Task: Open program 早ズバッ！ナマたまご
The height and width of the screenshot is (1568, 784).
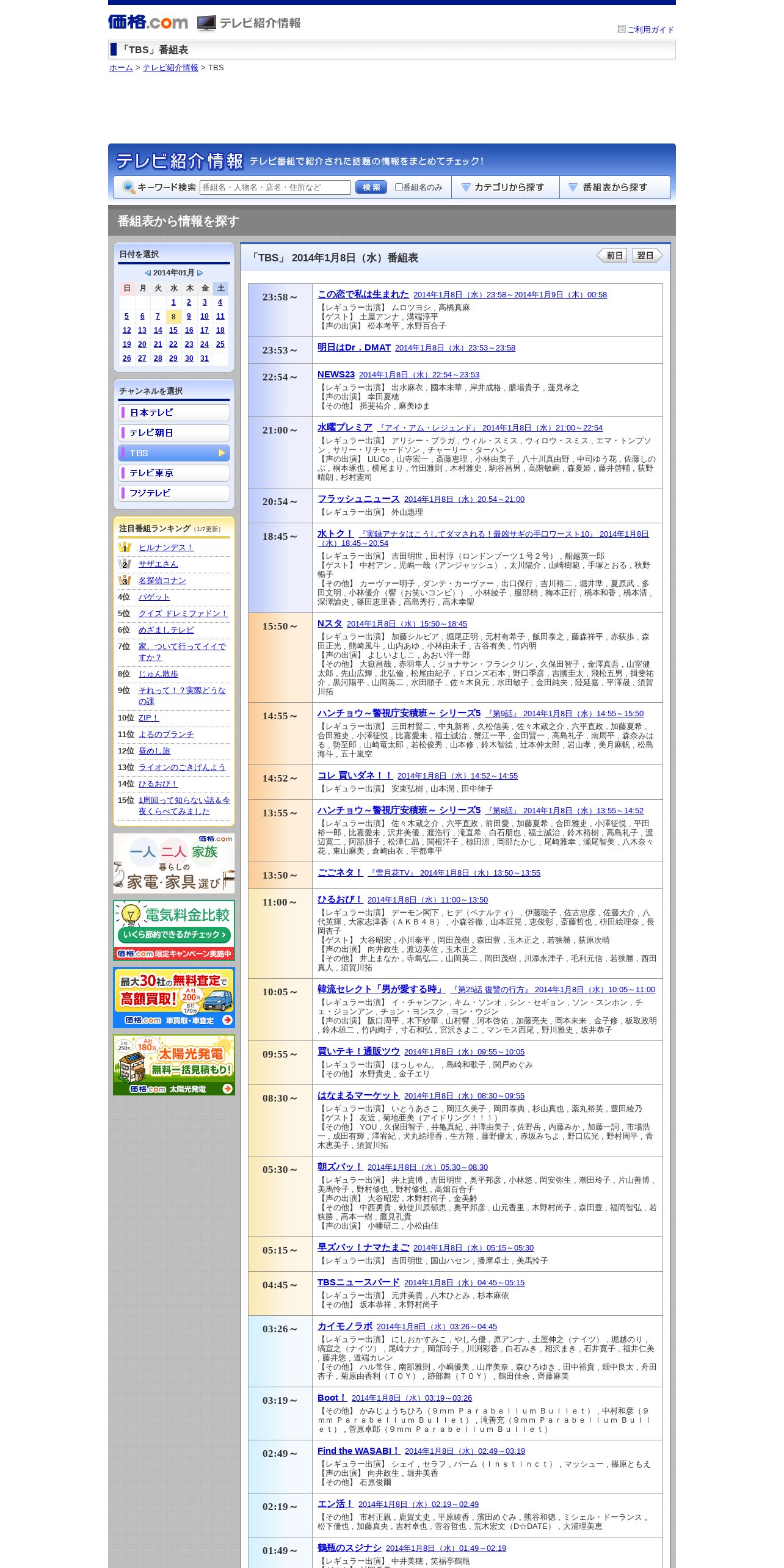Action: point(363,1247)
